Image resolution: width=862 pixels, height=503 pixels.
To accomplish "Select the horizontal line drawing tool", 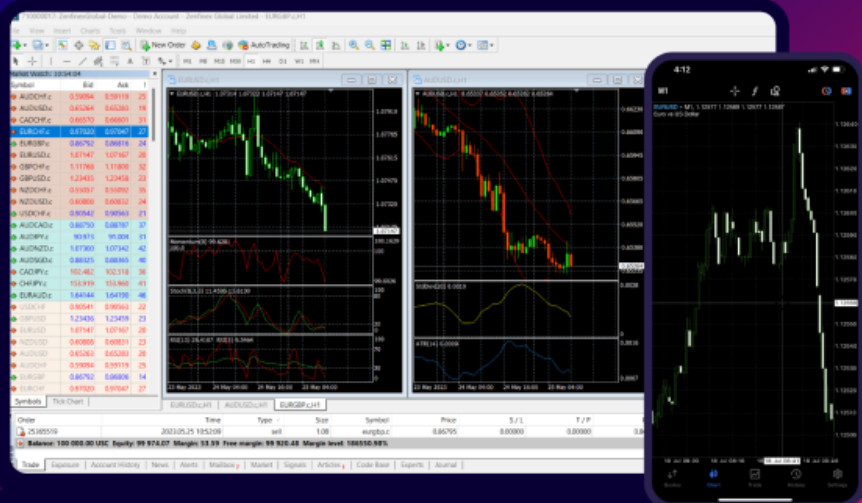I will [67, 61].
